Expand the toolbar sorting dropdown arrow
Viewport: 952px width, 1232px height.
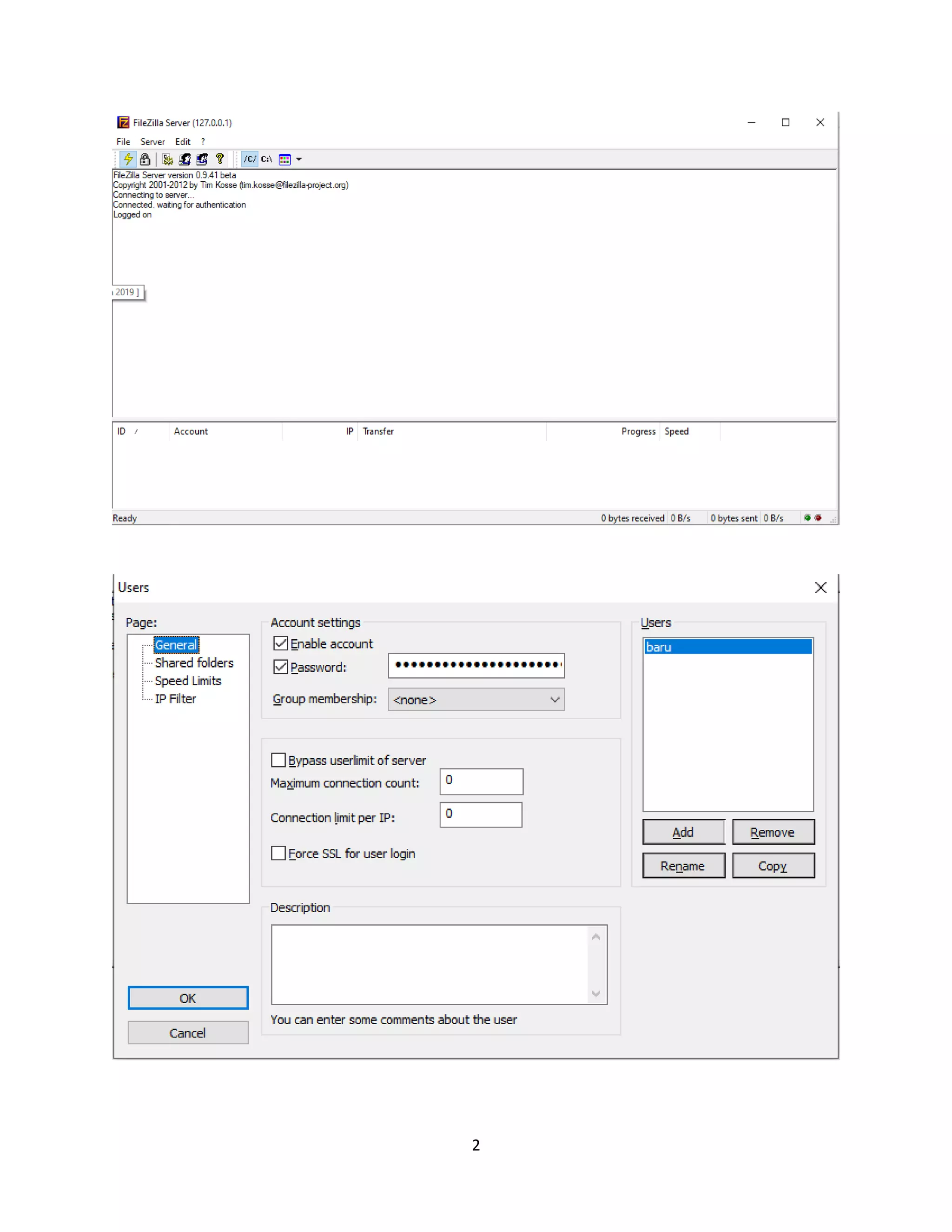pyautogui.click(x=299, y=159)
